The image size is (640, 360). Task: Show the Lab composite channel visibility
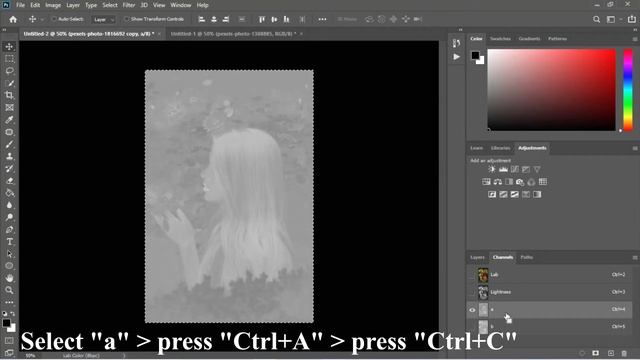pos(472,275)
